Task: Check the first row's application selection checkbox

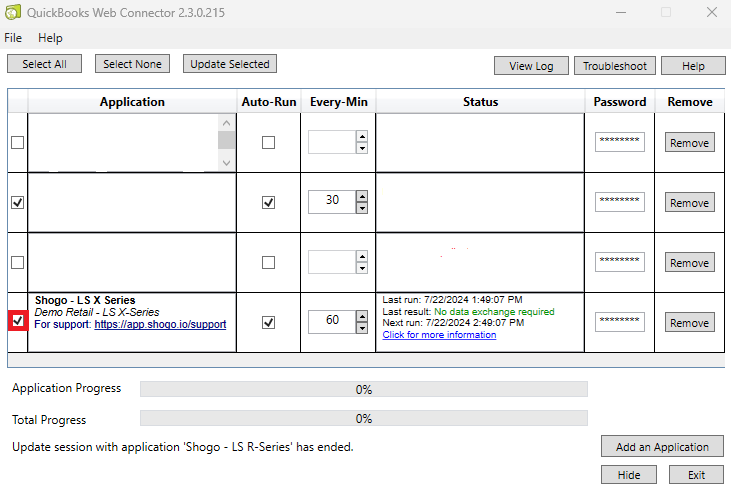Action: point(18,142)
